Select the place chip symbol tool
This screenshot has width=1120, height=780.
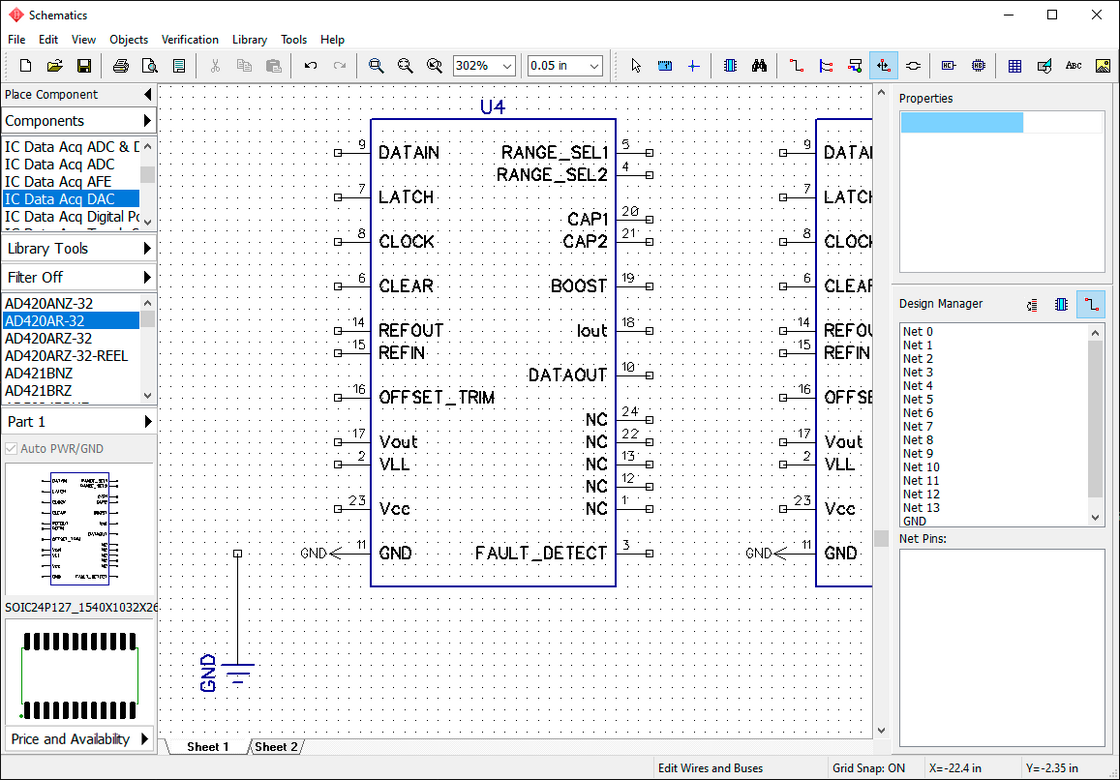[978, 66]
